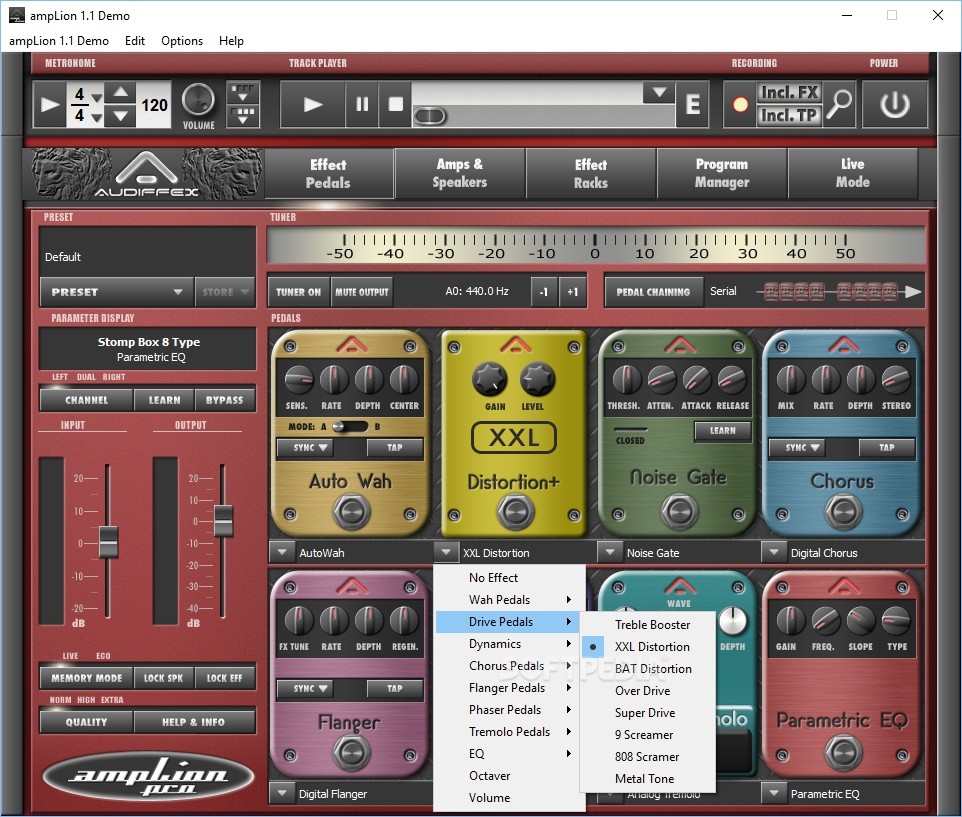The width and height of the screenshot is (962, 817).
Task: Toggle the Parametric EQ footswitch
Action: 843,753
